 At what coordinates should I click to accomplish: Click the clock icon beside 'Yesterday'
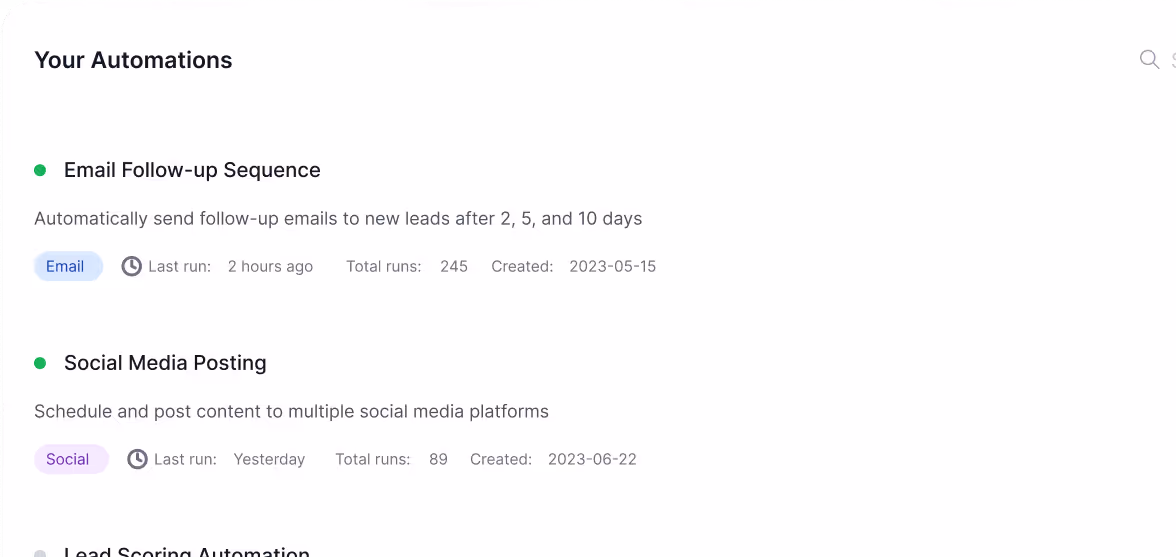[x=137, y=459]
